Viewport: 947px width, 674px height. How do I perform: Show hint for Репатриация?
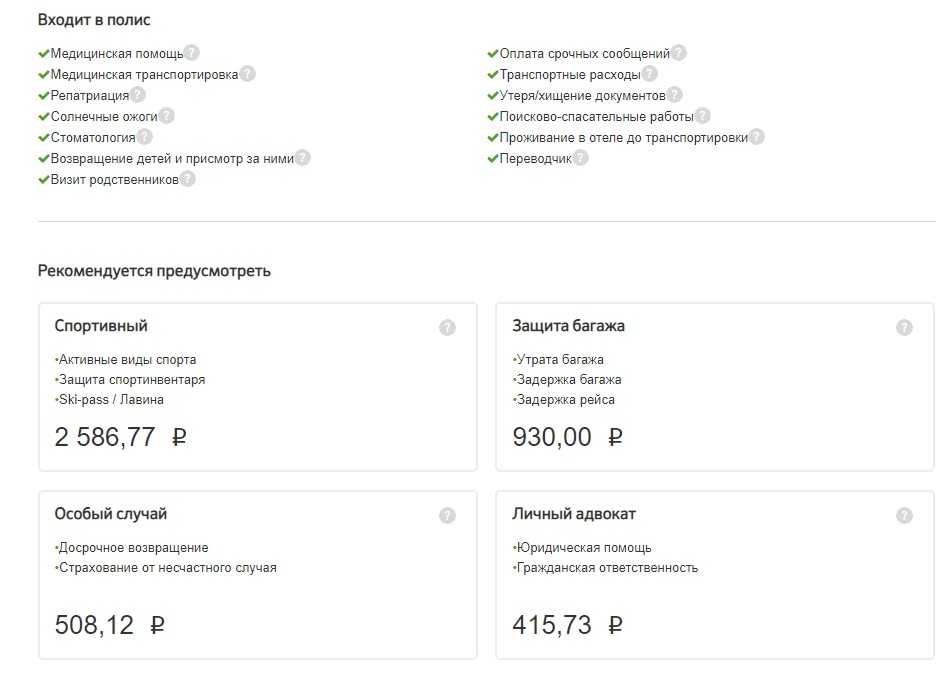(138, 95)
